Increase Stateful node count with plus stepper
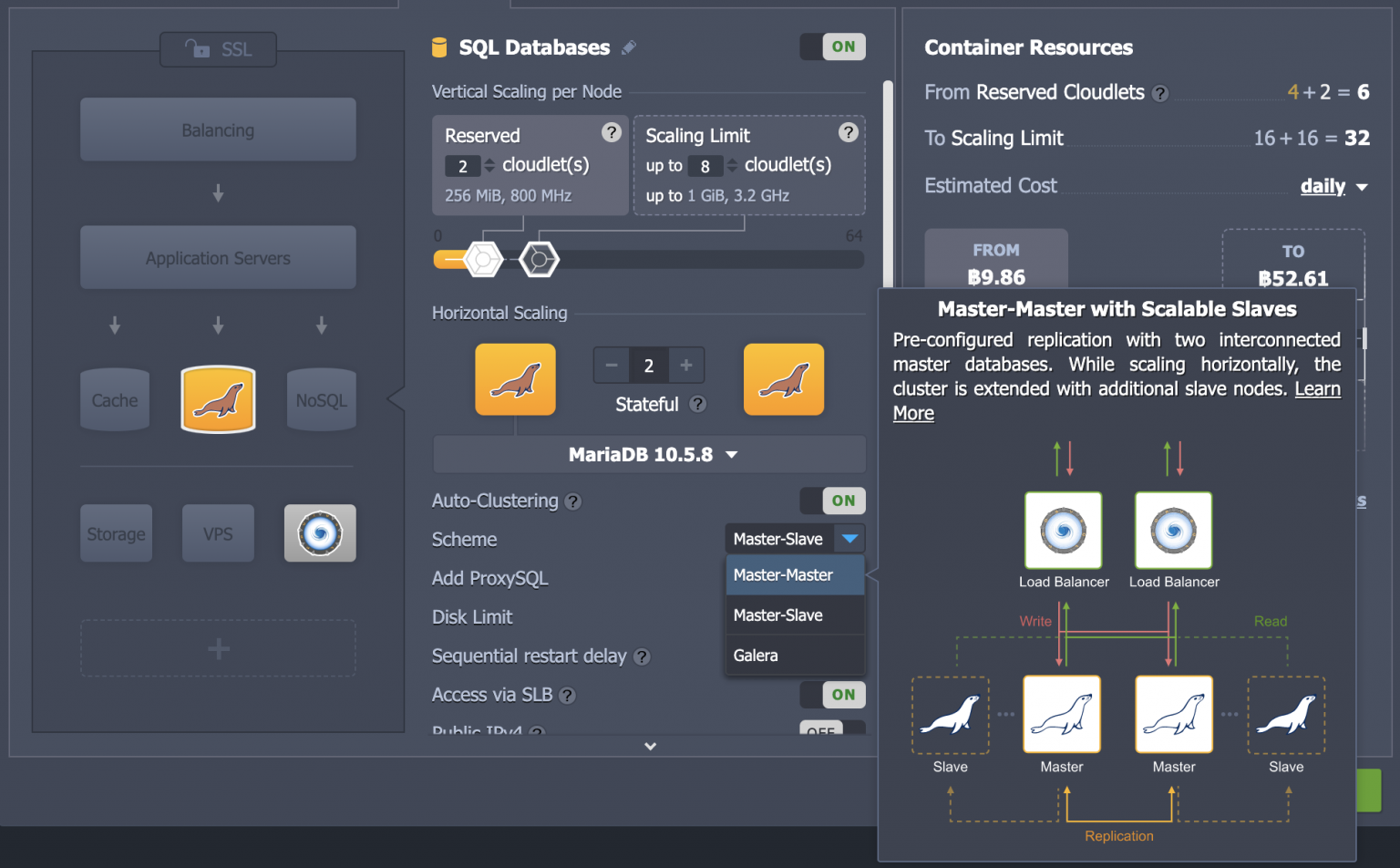 tap(685, 365)
